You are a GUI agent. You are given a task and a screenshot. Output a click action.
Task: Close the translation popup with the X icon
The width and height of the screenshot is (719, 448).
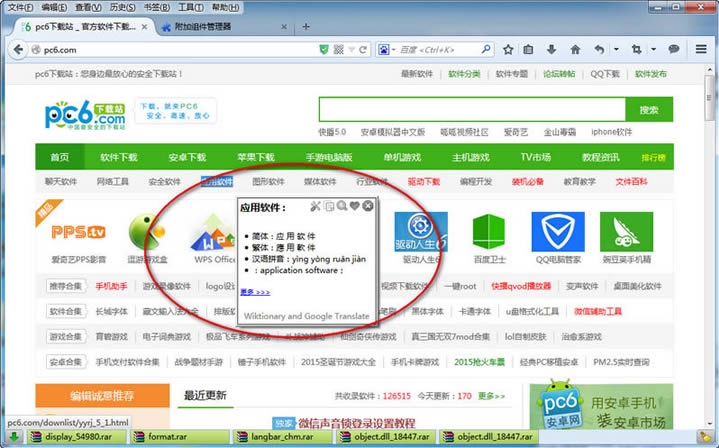(368, 206)
